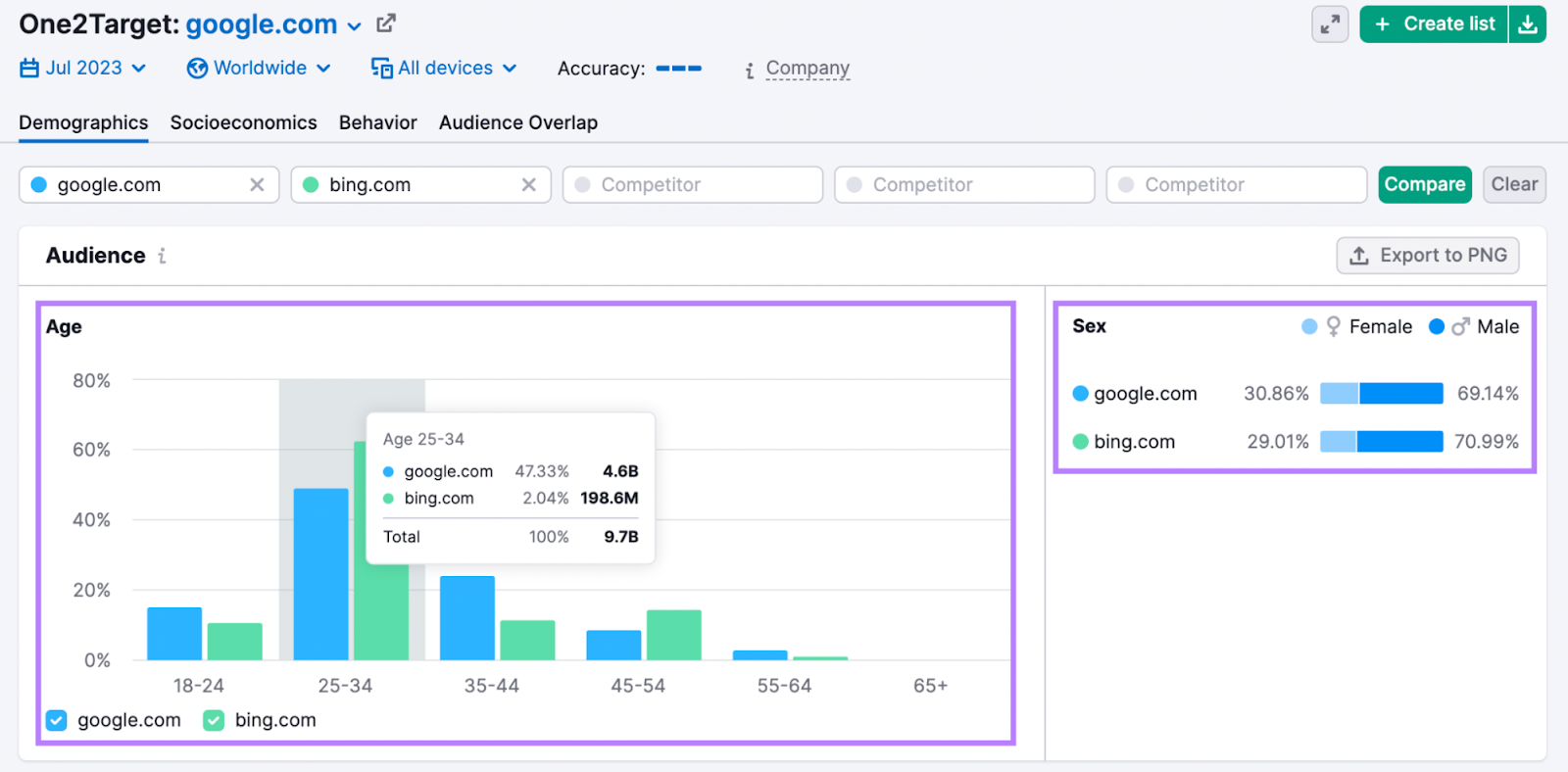This screenshot has width=1568, height=772.
Task: Click the Create list button
Action: coord(1434,24)
